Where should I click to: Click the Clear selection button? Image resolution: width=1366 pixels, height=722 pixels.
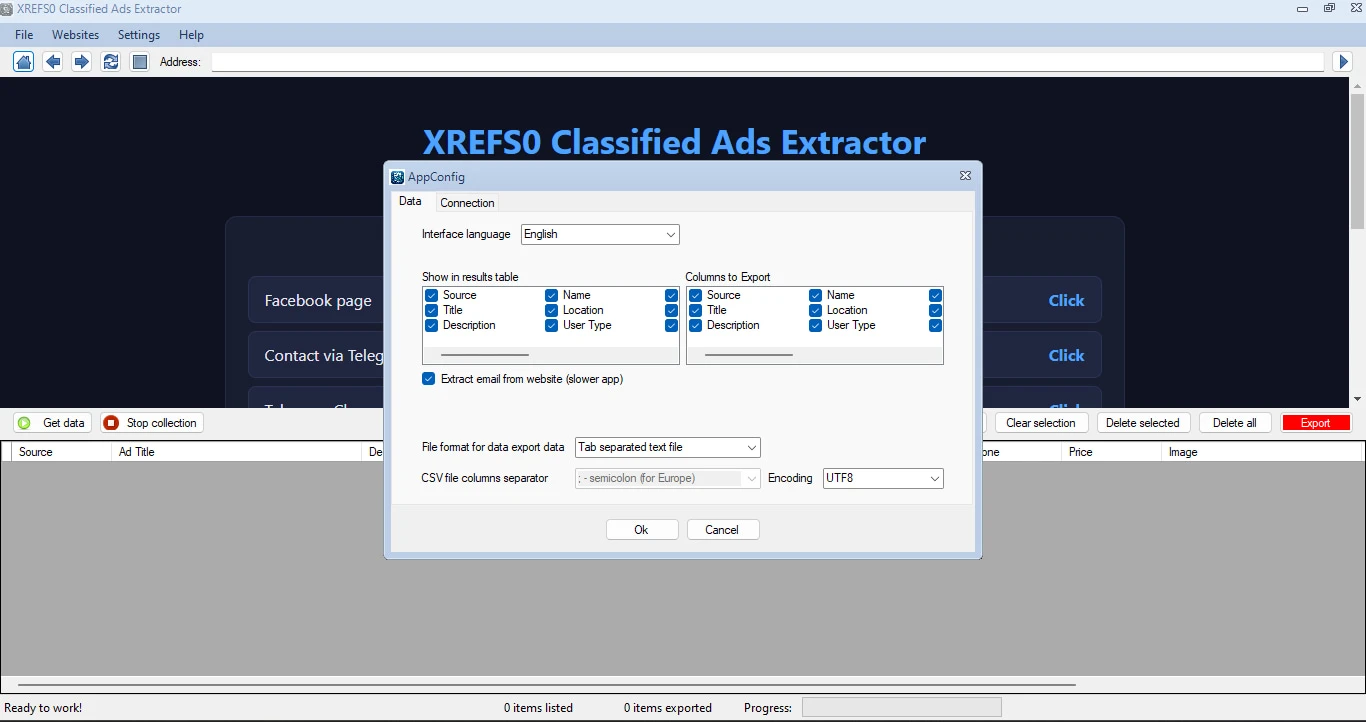pyautogui.click(x=1041, y=423)
